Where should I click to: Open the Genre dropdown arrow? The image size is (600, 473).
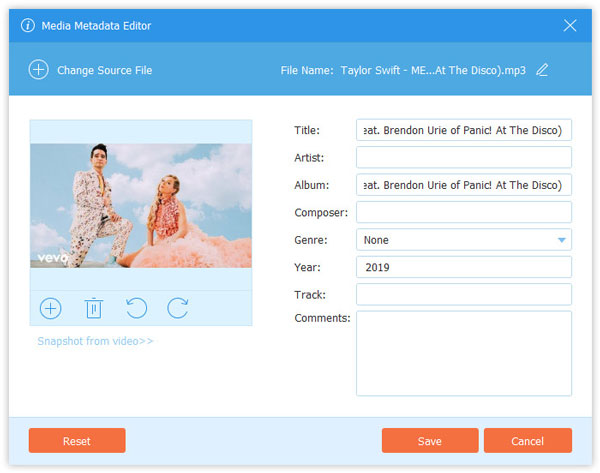[561, 240]
